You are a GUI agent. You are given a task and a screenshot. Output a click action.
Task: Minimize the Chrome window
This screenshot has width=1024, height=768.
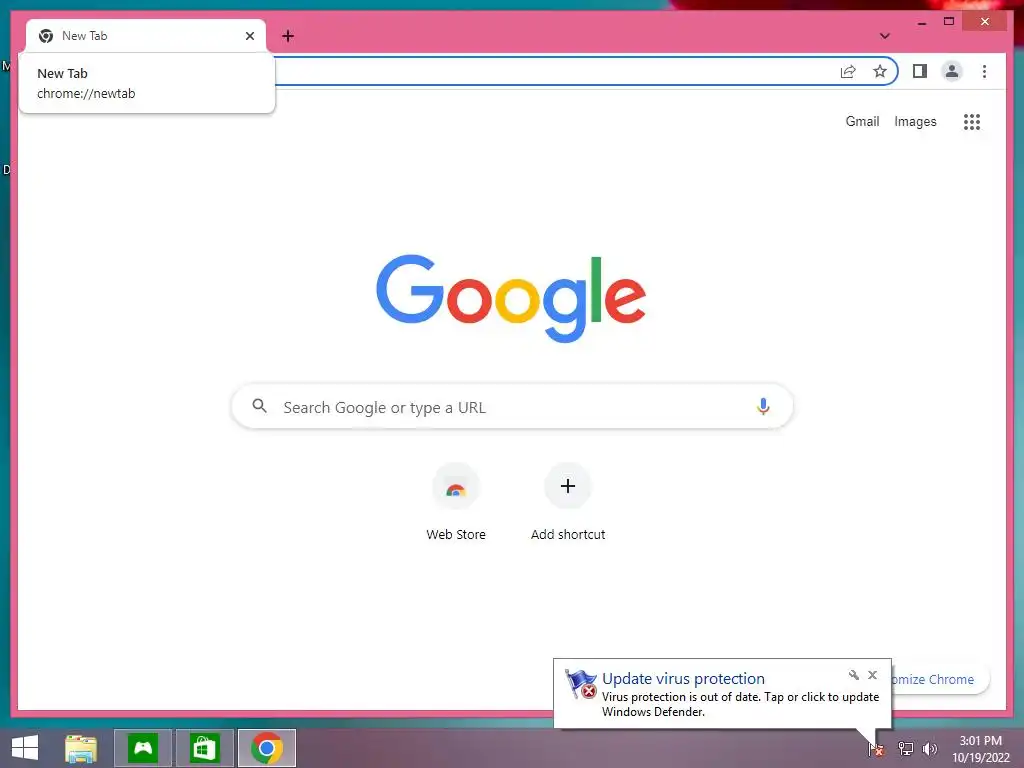point(921,22)
